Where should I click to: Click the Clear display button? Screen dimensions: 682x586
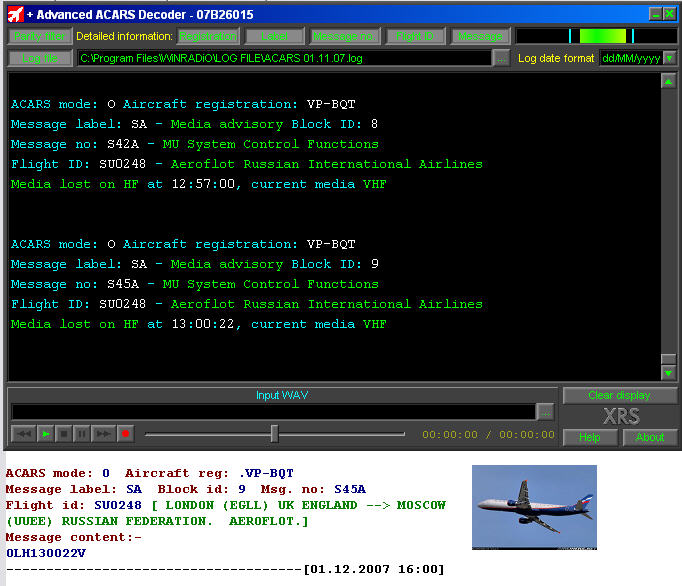(619, 395)
